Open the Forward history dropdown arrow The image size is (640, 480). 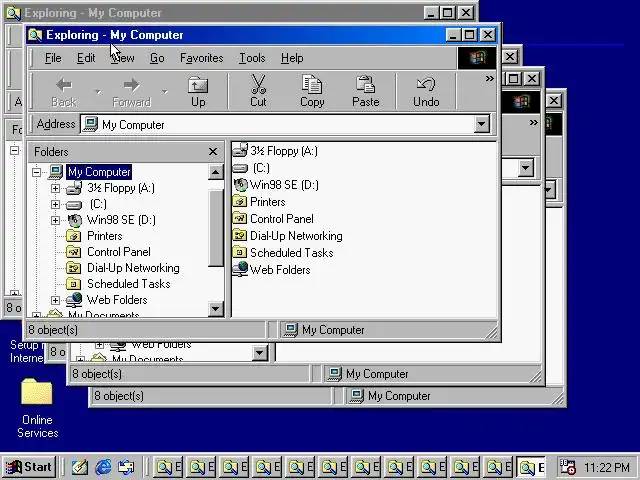point(164,91)
